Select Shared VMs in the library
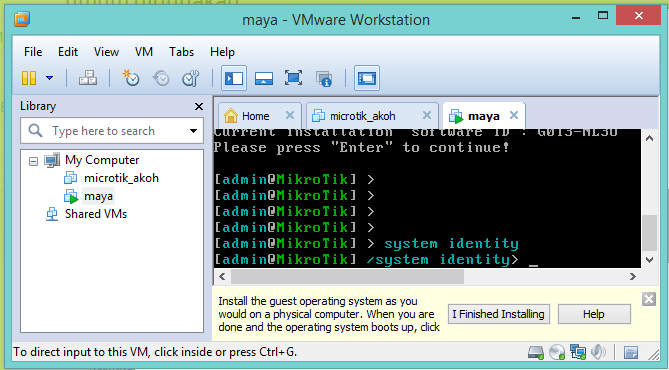Viewport: 669px width, 370px height. (96, 214)
